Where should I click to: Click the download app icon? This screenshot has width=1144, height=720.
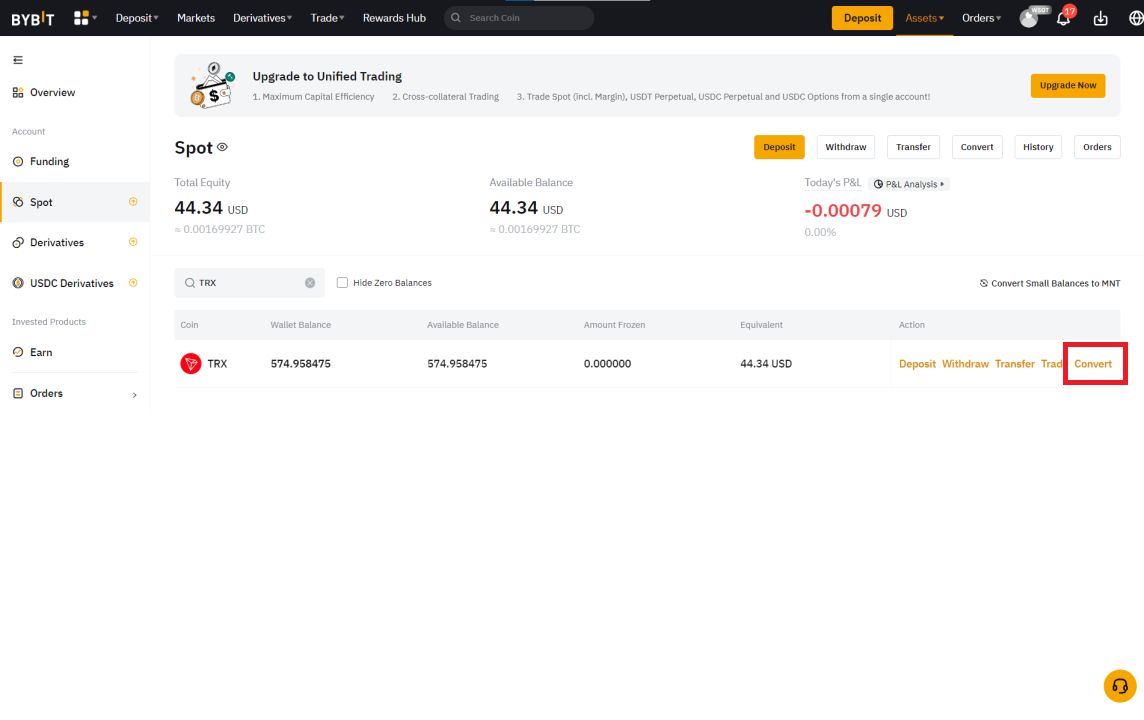click(1100, 18)
